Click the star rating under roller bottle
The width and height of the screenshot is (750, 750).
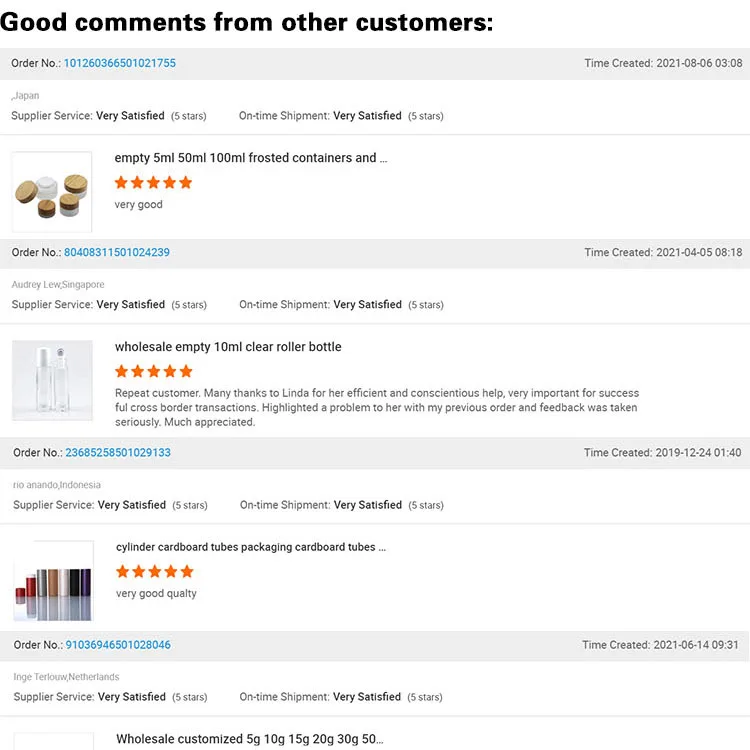(x=153, y=371)
